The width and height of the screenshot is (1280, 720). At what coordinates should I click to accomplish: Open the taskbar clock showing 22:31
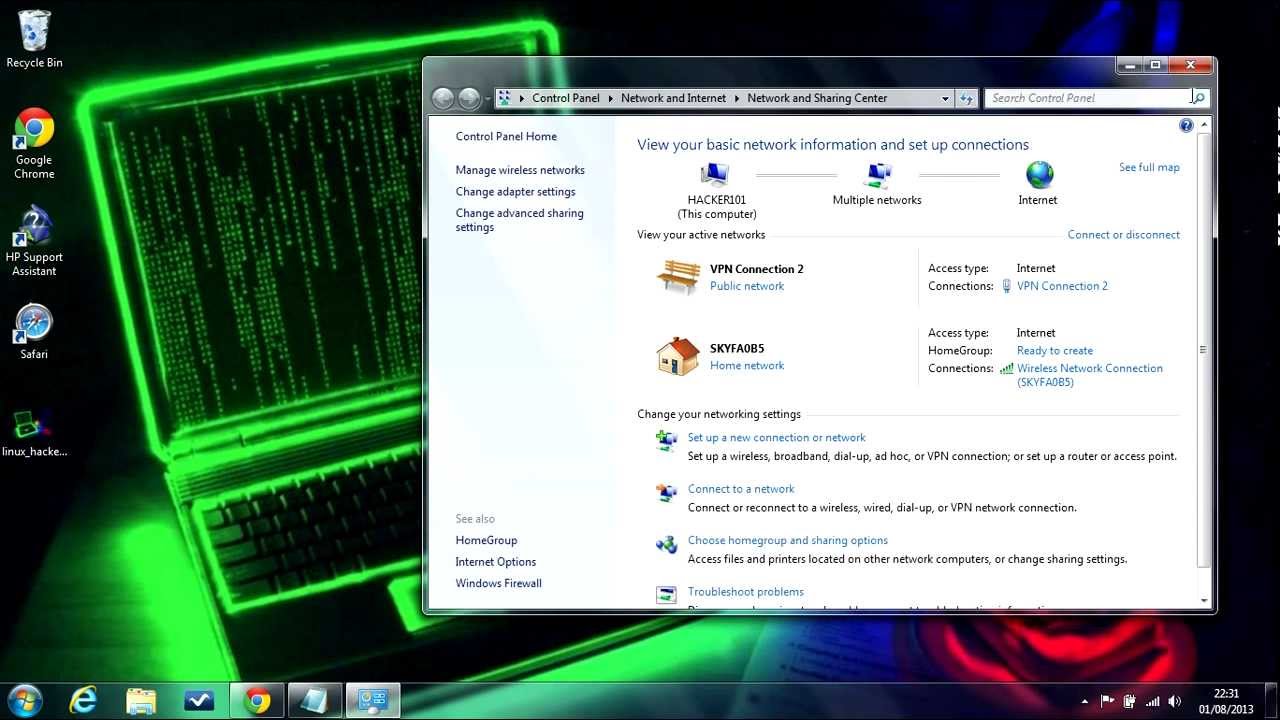tap(1226, 701)
